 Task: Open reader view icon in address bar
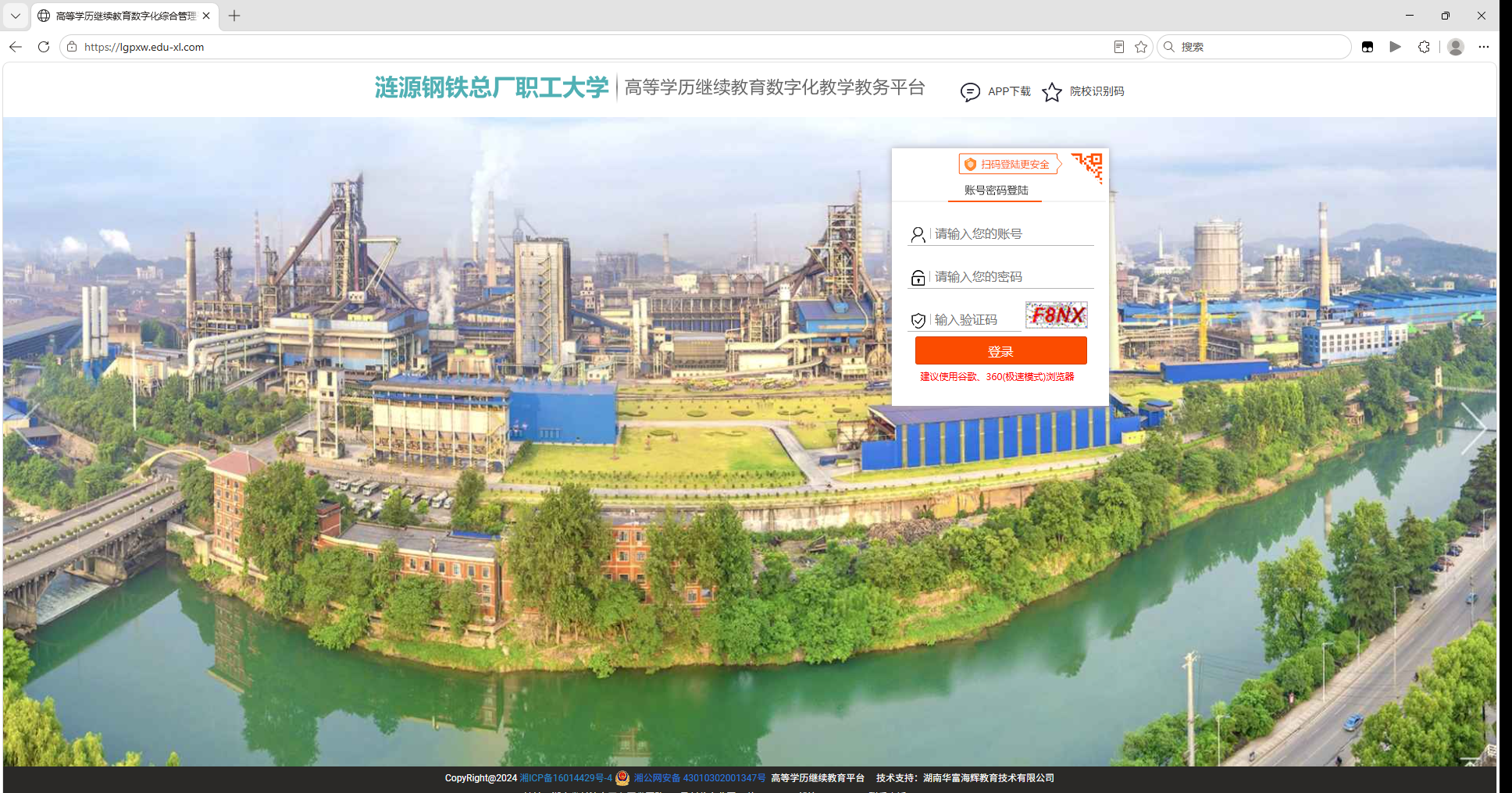coord(1119,47)
